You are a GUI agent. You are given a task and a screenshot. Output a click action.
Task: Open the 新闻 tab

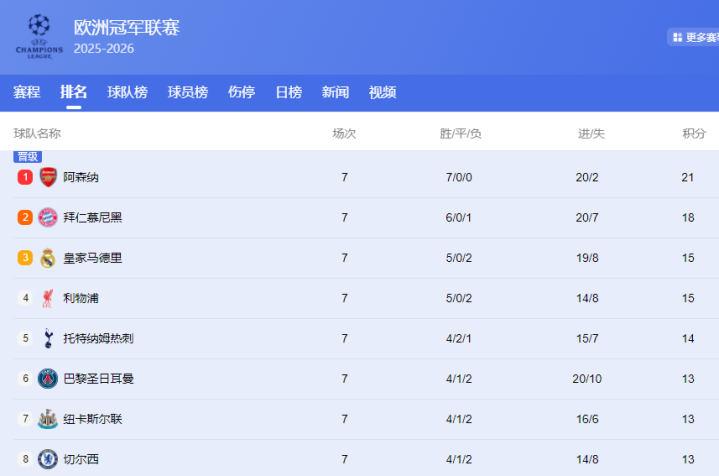pyautogui.click(x=335, y=92)
